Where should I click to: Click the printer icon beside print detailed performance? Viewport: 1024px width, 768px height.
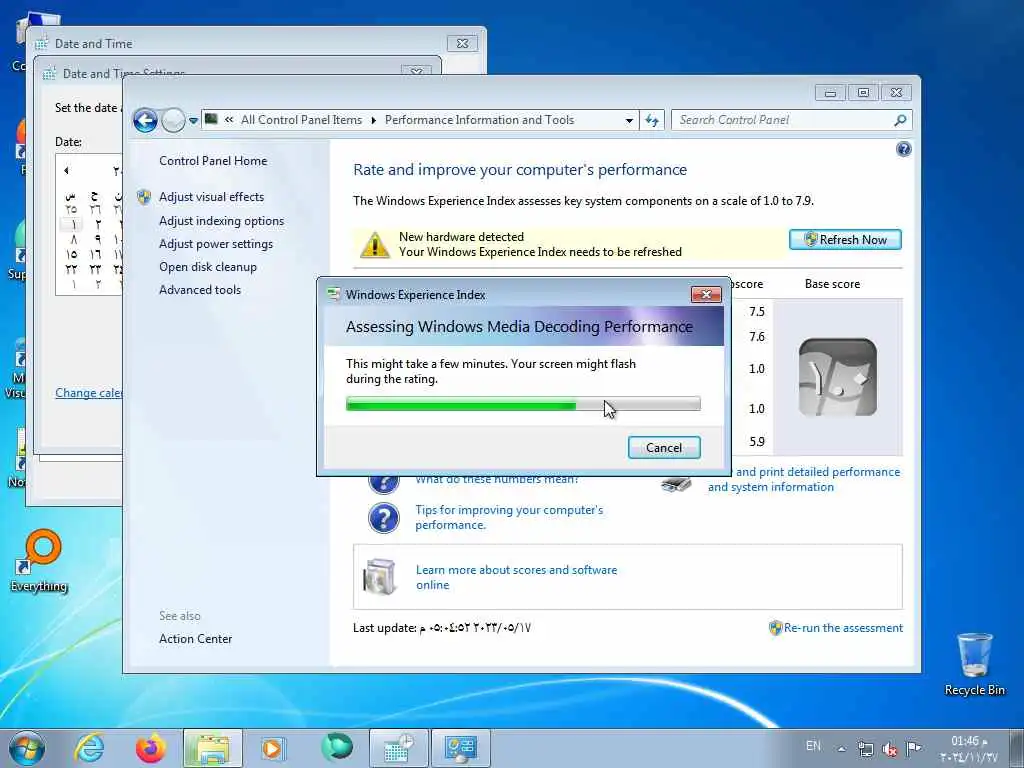point(677,484)
